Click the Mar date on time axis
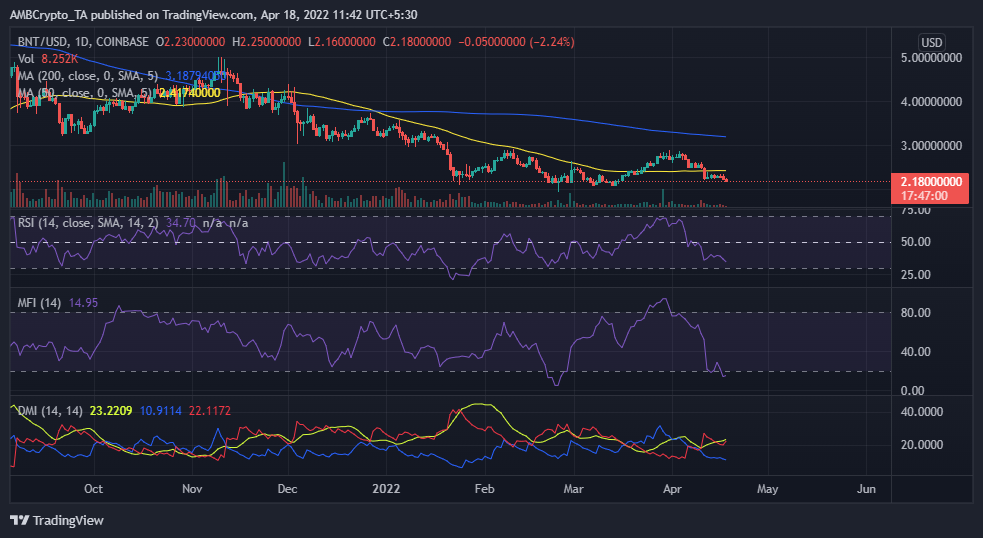Viewport: 983px width, 538px height. [x=573, y=488]
